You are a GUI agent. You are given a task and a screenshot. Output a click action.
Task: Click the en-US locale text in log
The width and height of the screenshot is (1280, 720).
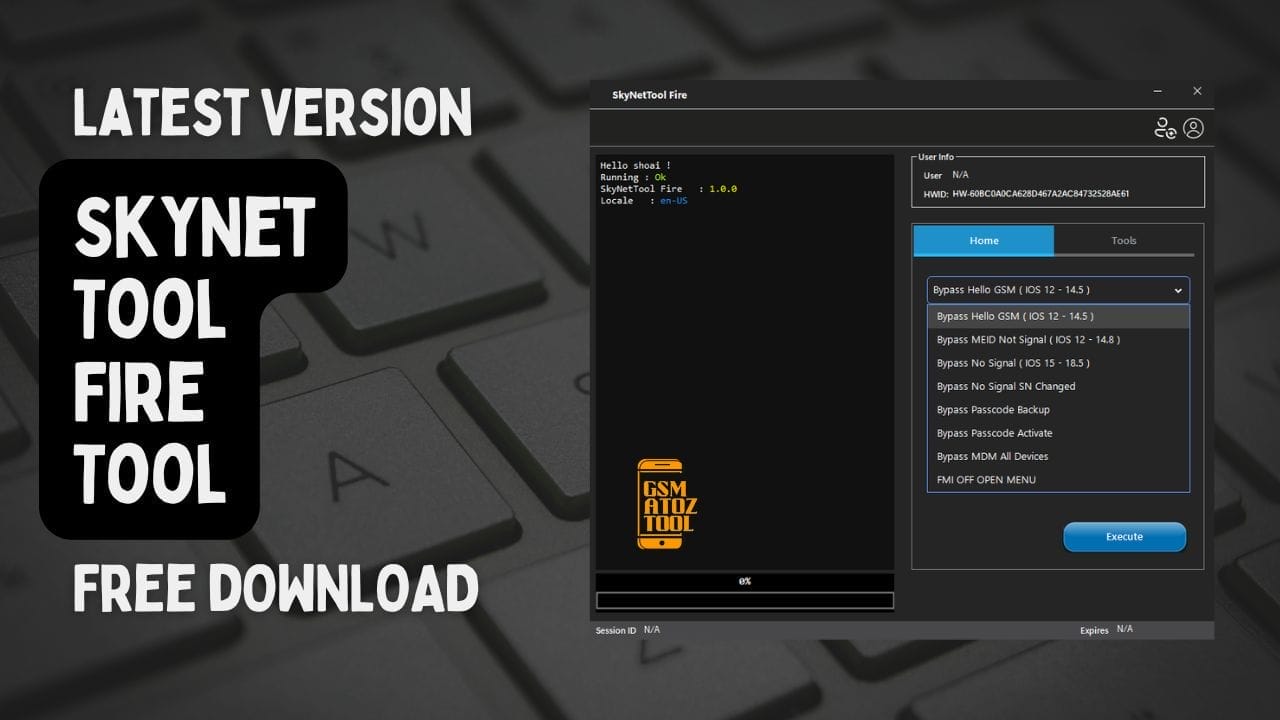point(674,201)
